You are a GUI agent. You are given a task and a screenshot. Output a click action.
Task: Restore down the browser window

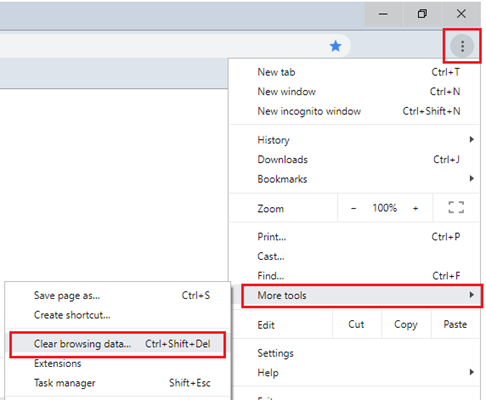click(422, 14)
